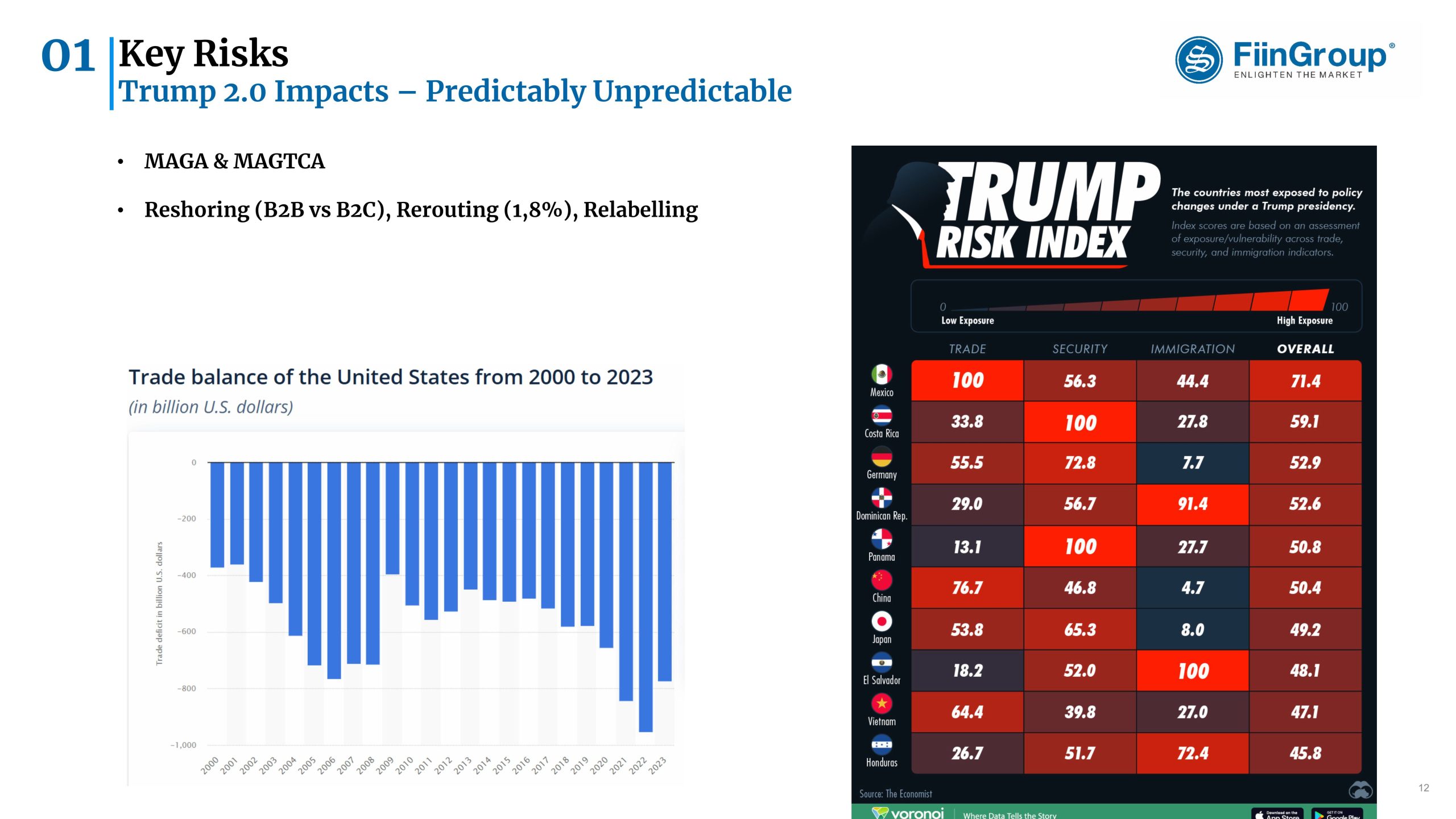1456x819 pixels.
Task: Click the Honduras flag visibility toggle
Action: pos(877,752)
